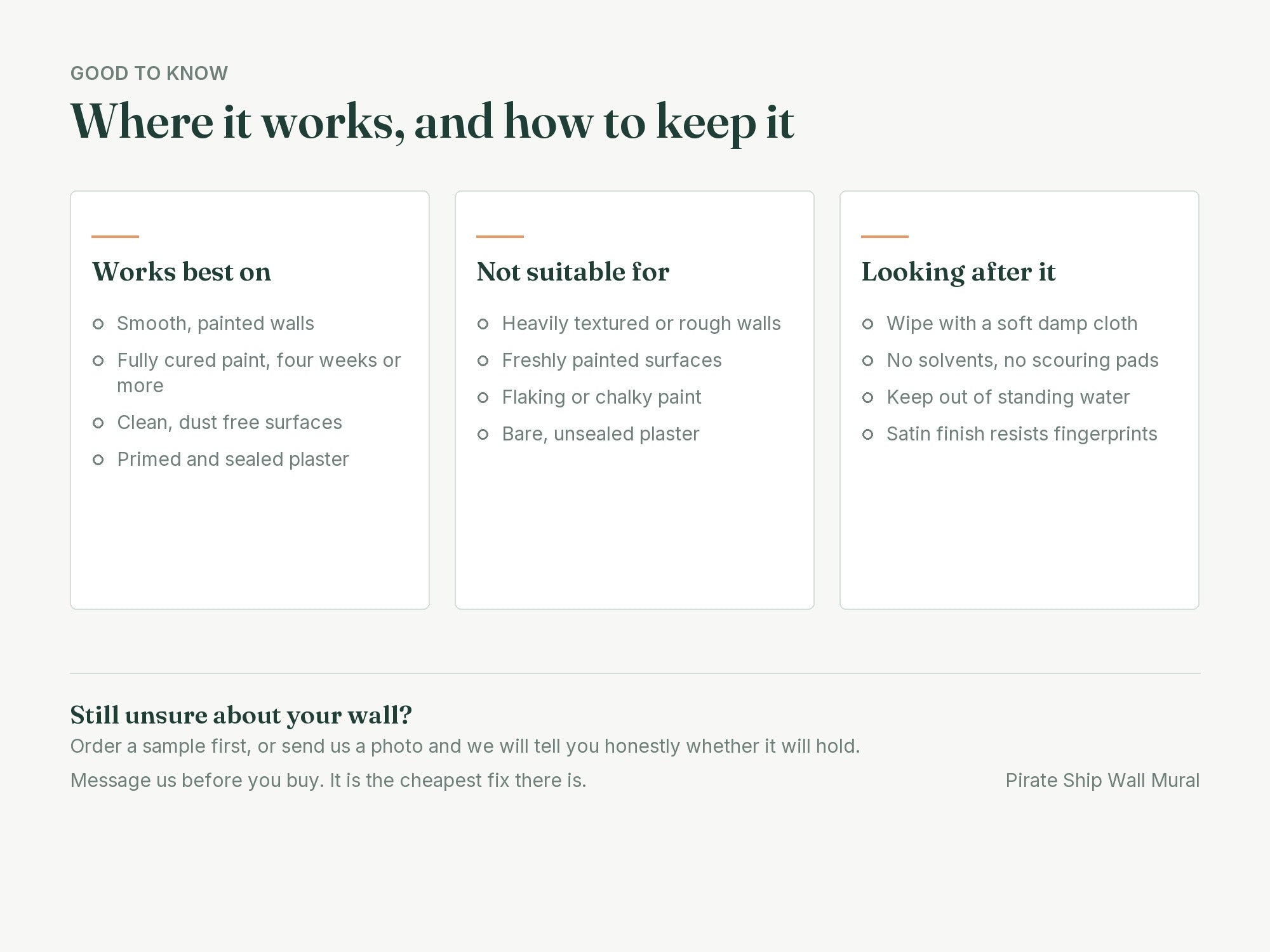Click the bullet beside Satin finish resists fingerprints

[x=867, y=435]
